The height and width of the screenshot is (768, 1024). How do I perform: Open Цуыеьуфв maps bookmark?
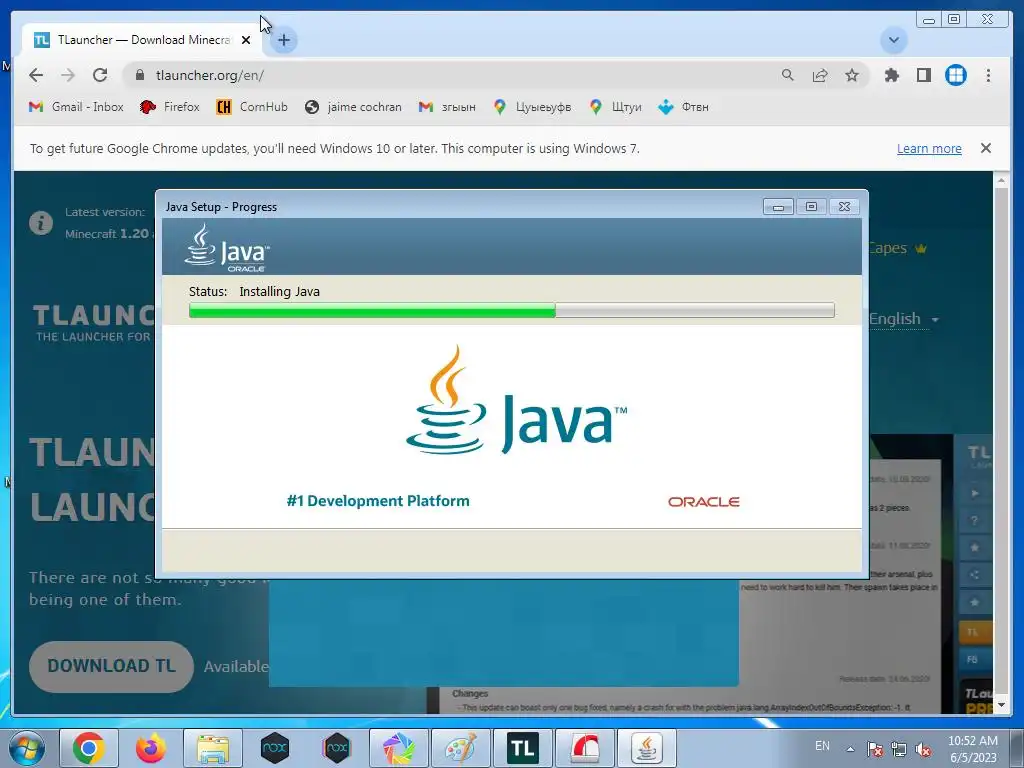point(532,106)
